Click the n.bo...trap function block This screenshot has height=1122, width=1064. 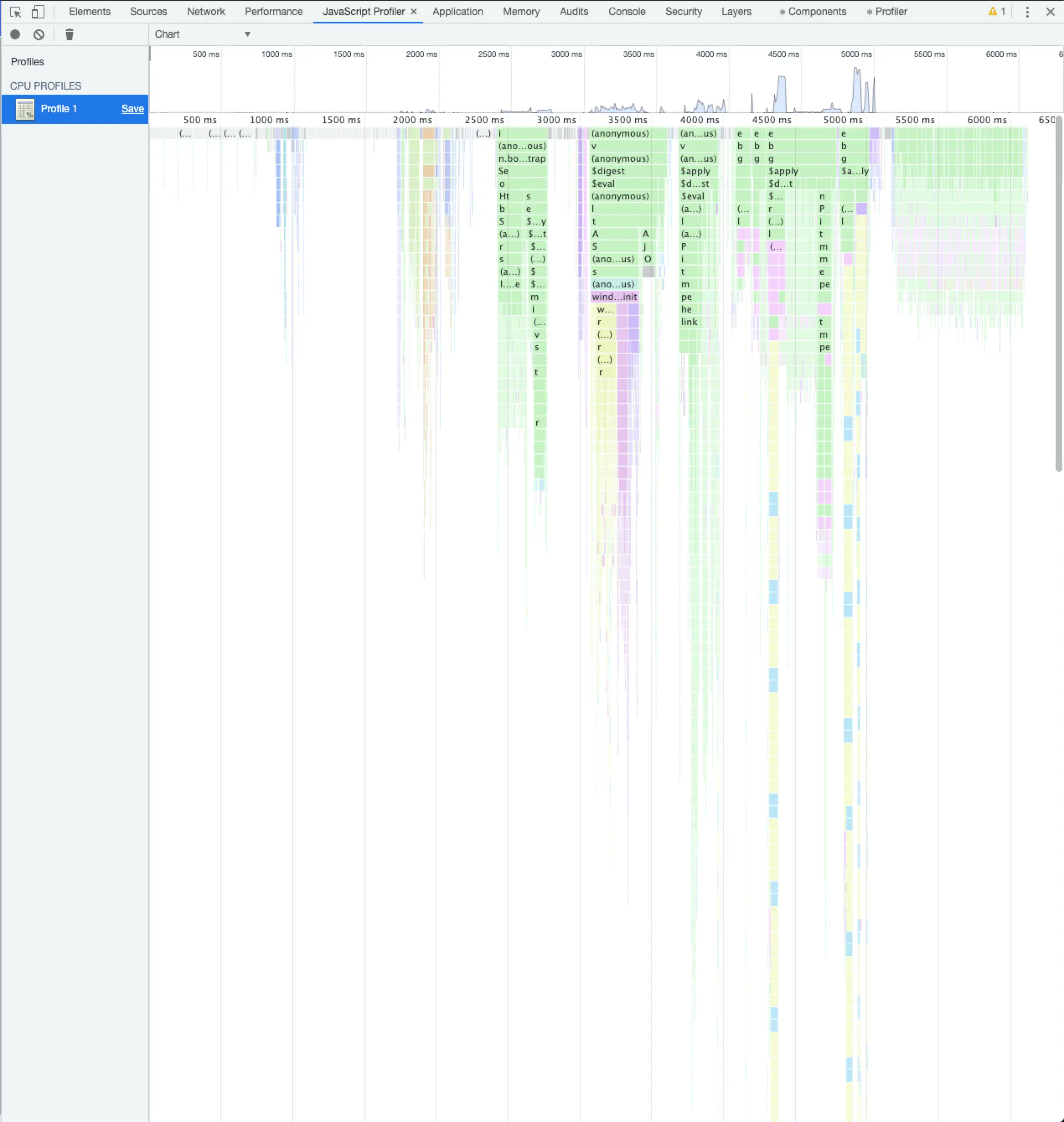point(522,159)
